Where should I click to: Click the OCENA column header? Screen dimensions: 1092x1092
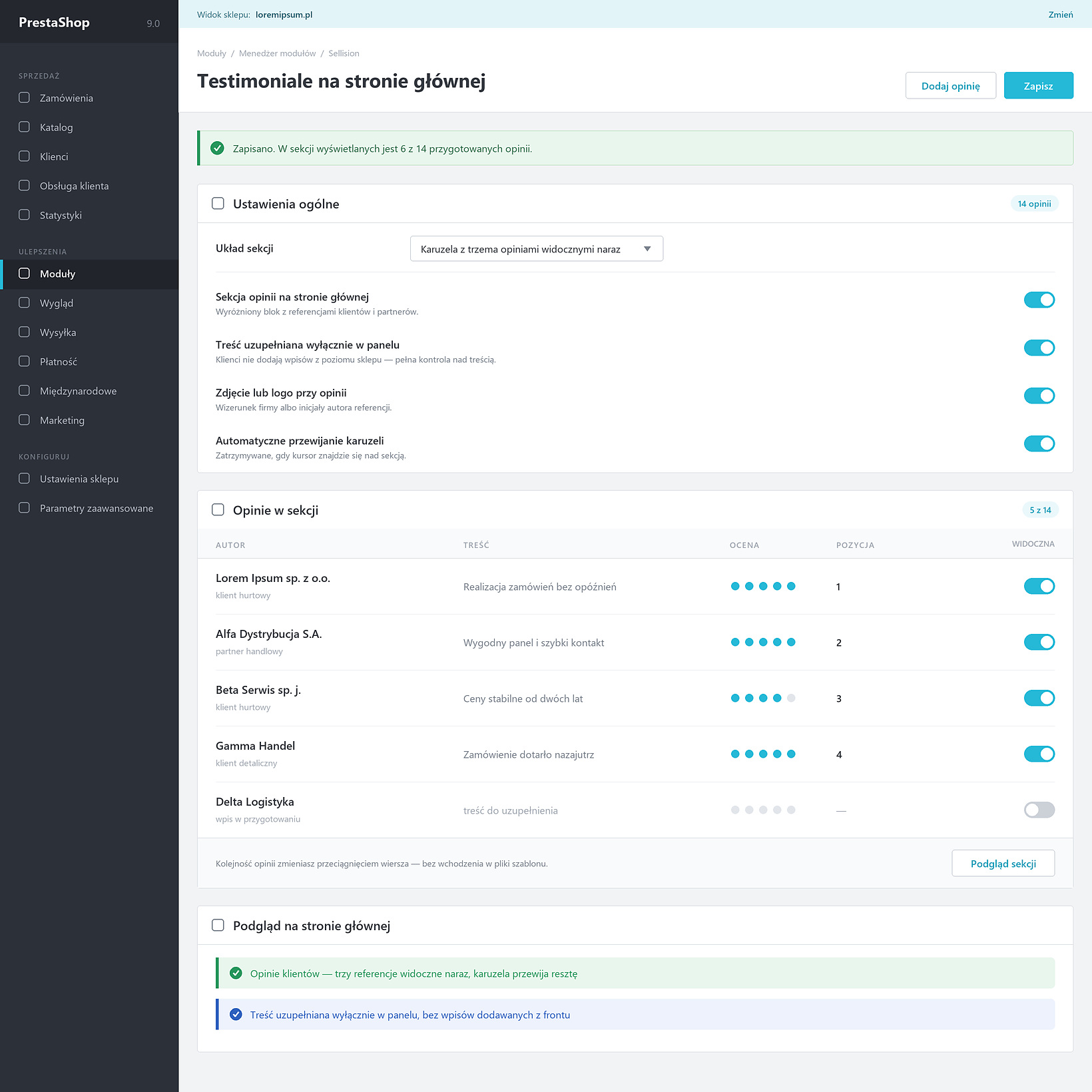(x=744, y=545)
